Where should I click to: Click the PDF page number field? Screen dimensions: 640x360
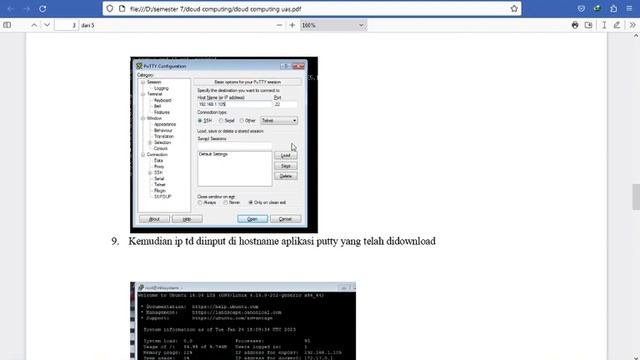(x=67, y=25)
